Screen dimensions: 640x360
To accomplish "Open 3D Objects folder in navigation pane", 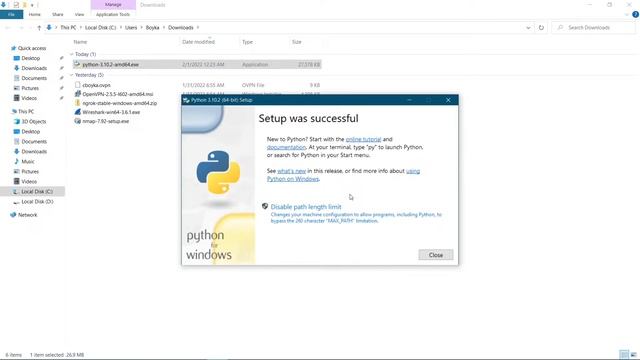I will click(33, 122).
